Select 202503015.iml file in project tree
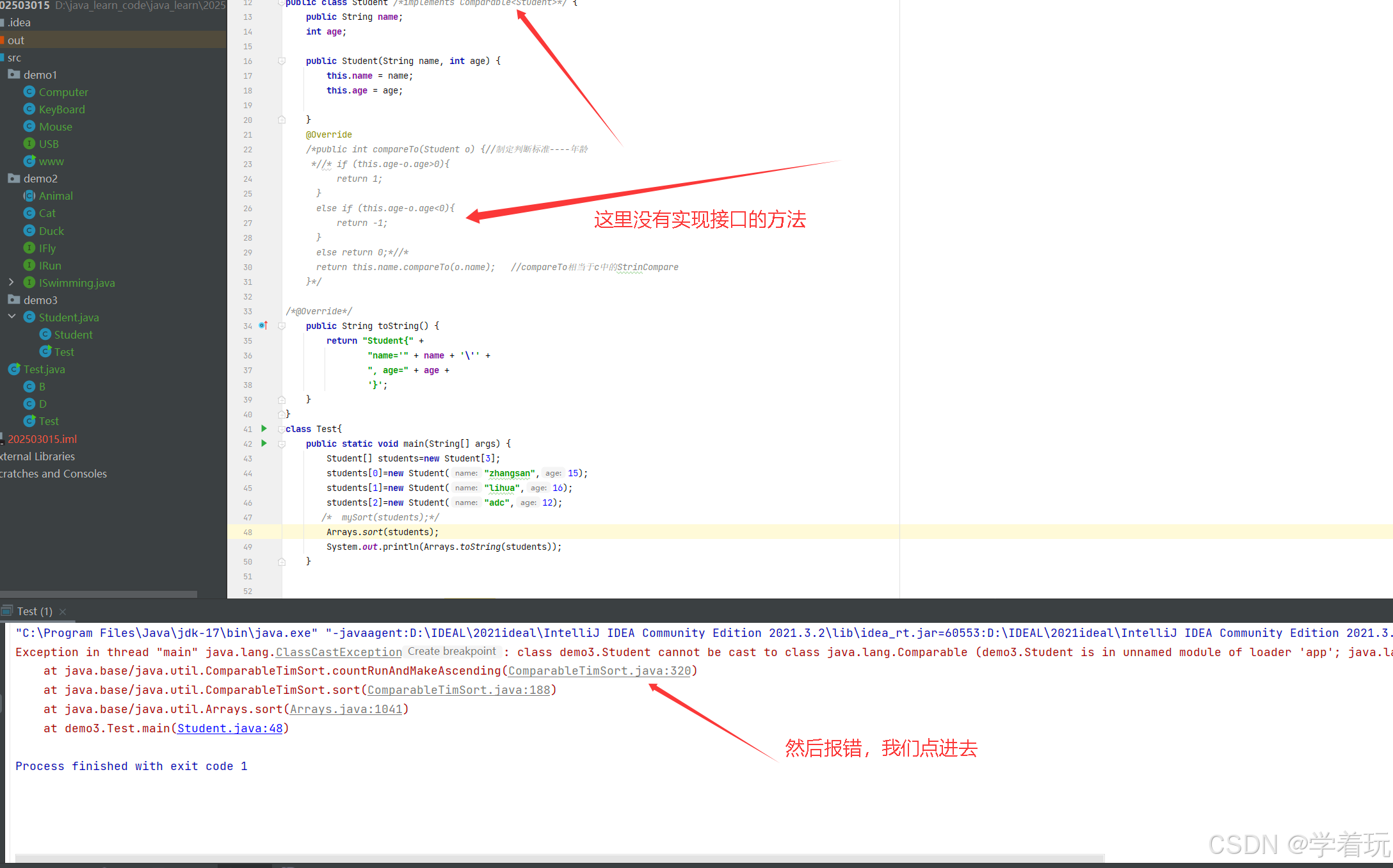Screen dimensions: 1393x868 point(42,439)
